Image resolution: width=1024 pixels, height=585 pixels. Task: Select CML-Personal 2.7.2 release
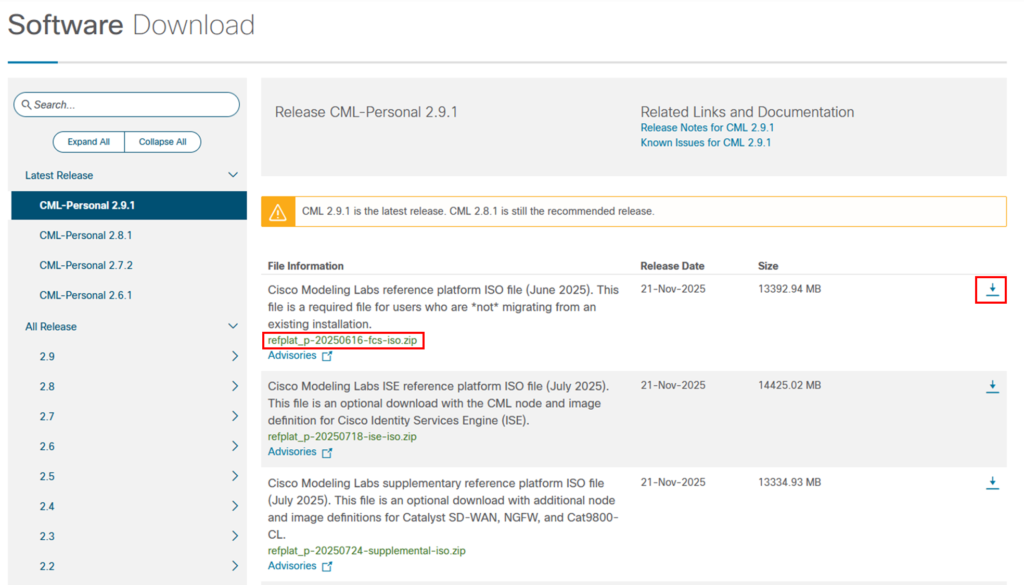[x=86, y=266]
